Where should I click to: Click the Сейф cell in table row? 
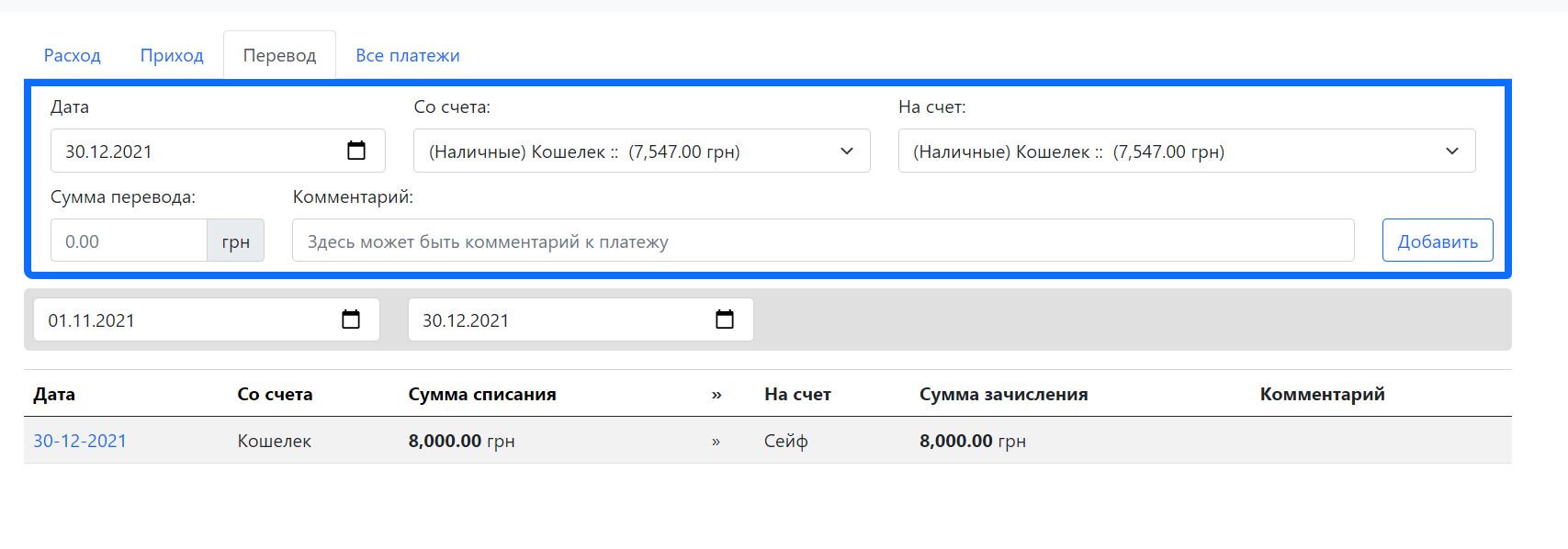coord(785,442)
